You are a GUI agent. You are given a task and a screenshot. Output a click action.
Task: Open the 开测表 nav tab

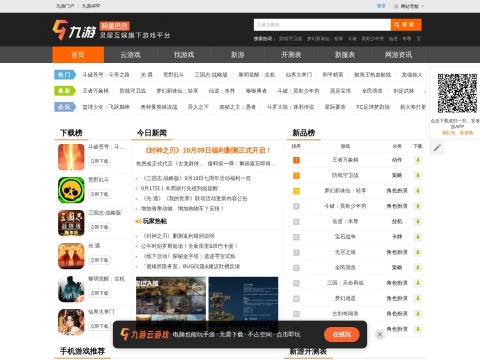291,55
